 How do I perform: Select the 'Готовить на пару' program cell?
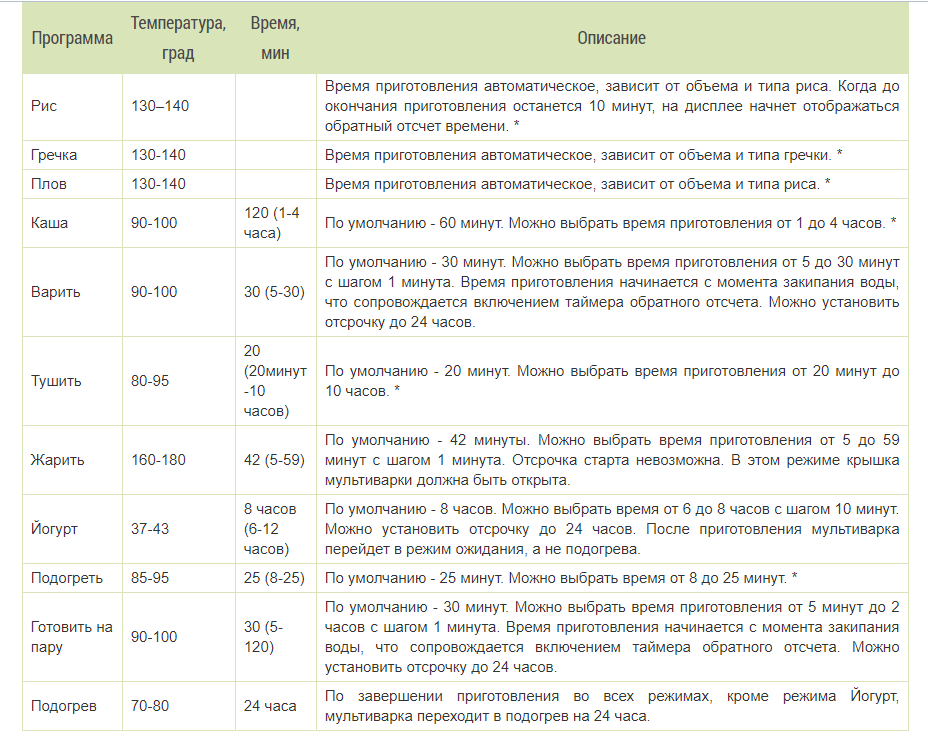[72, 637]
